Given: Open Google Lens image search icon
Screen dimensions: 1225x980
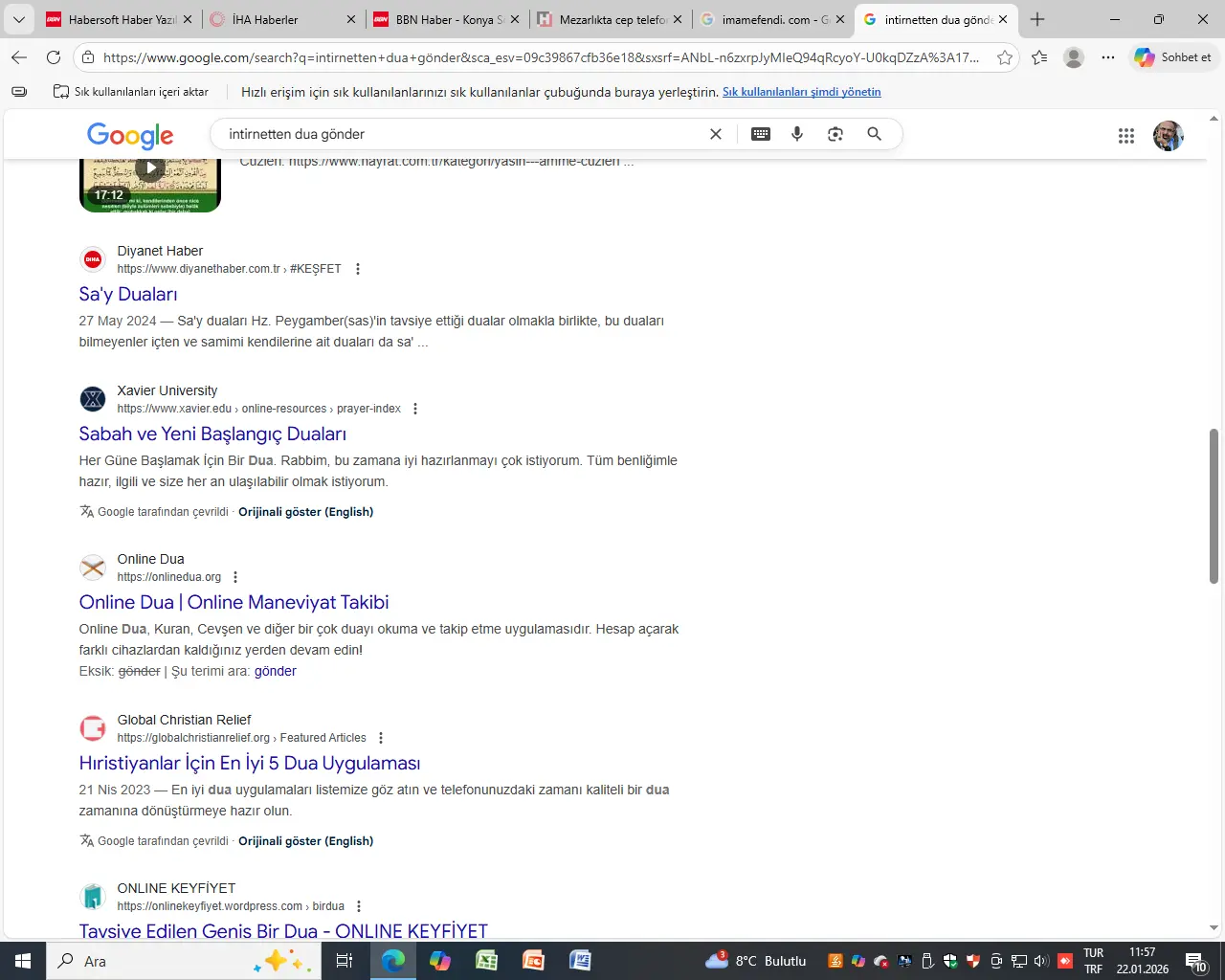Looking at the screenshot, I should (x=835, y=134).
